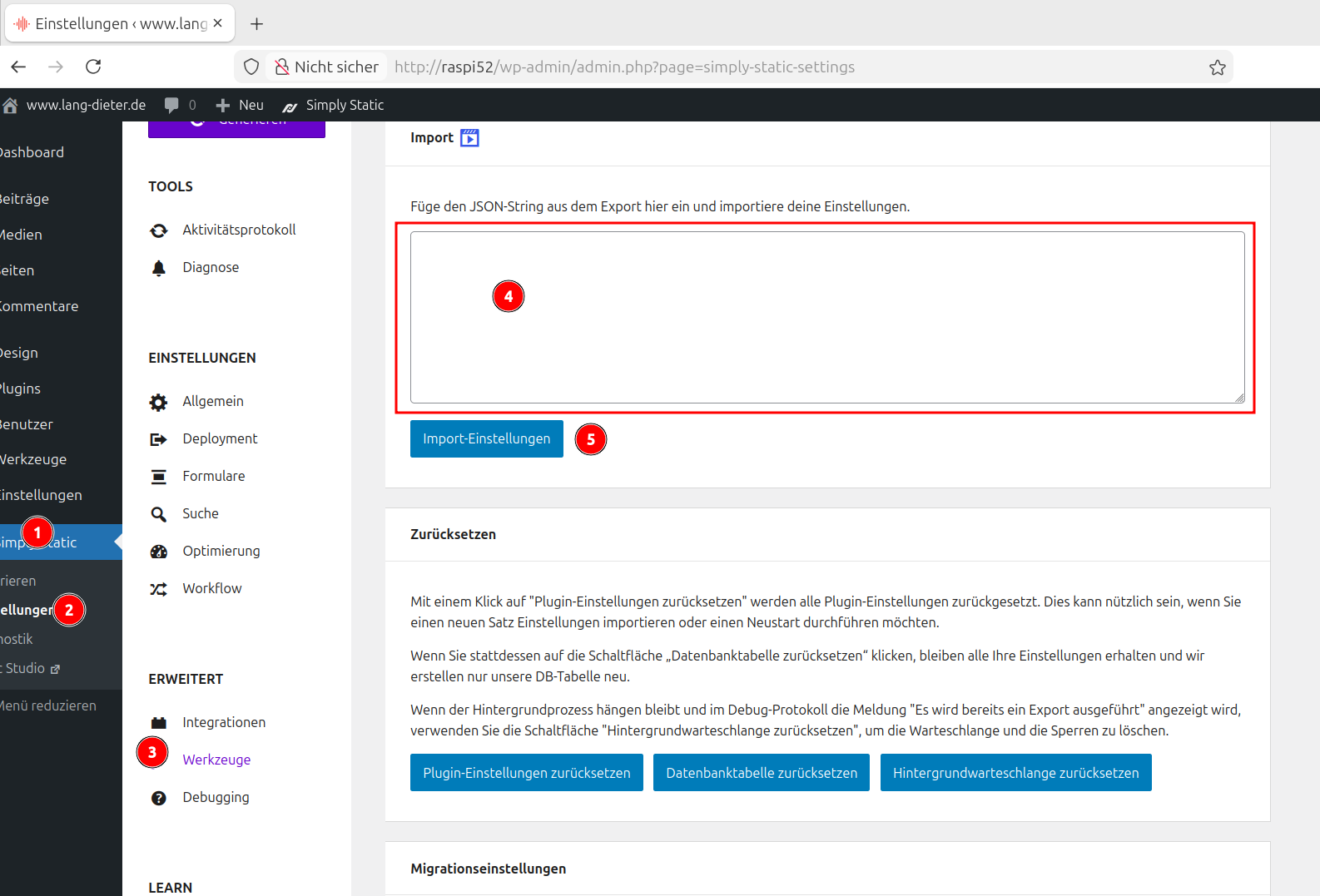Click the Diagnose bell icon
The width and height of the screenshot is (1320, 896).
pyautogui.click(x=158, y=268)
